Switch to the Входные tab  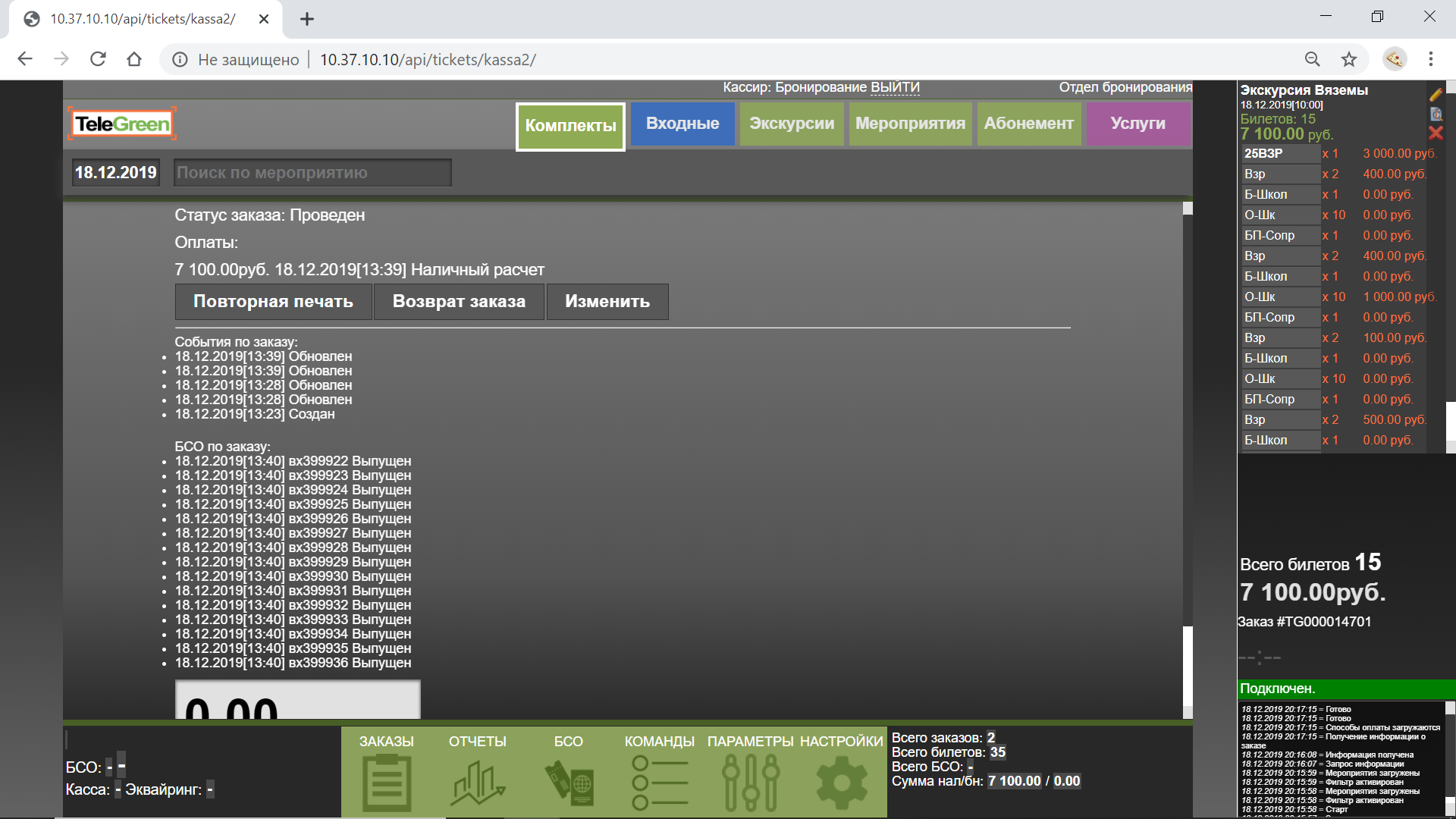click(682, 124)
